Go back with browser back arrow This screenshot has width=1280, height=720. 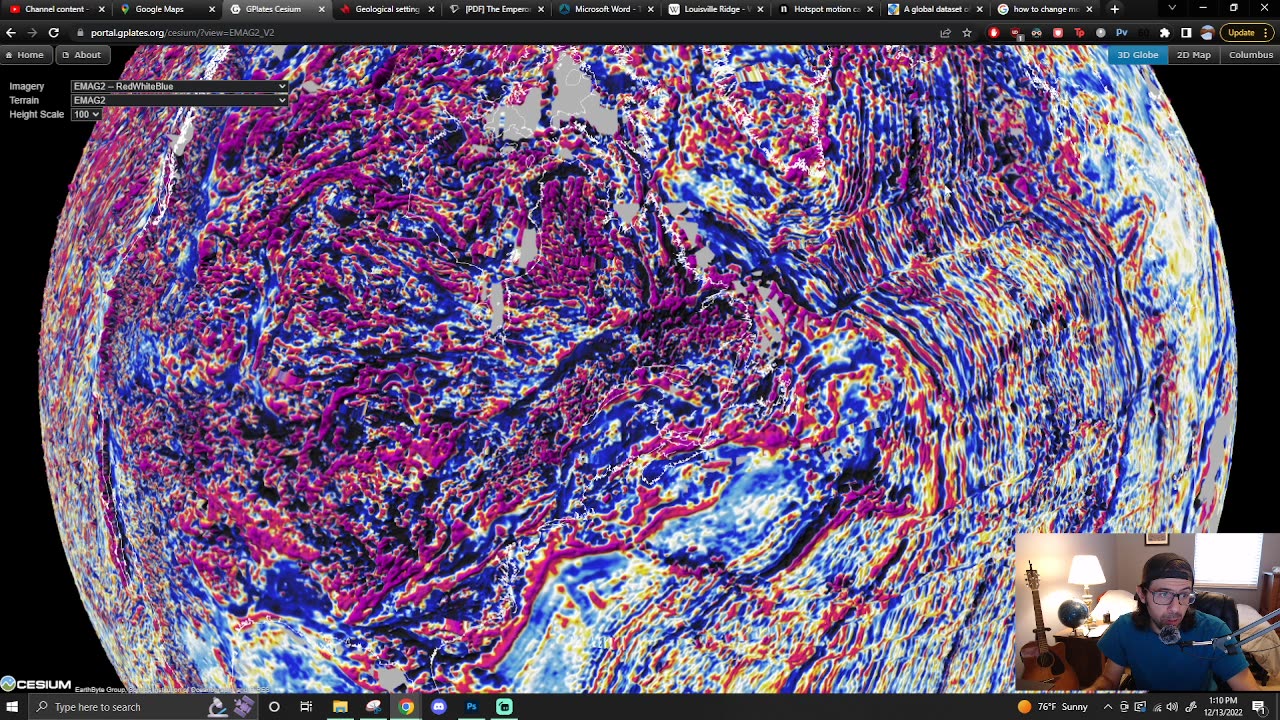pyautogui.click(x=11, y=32)
